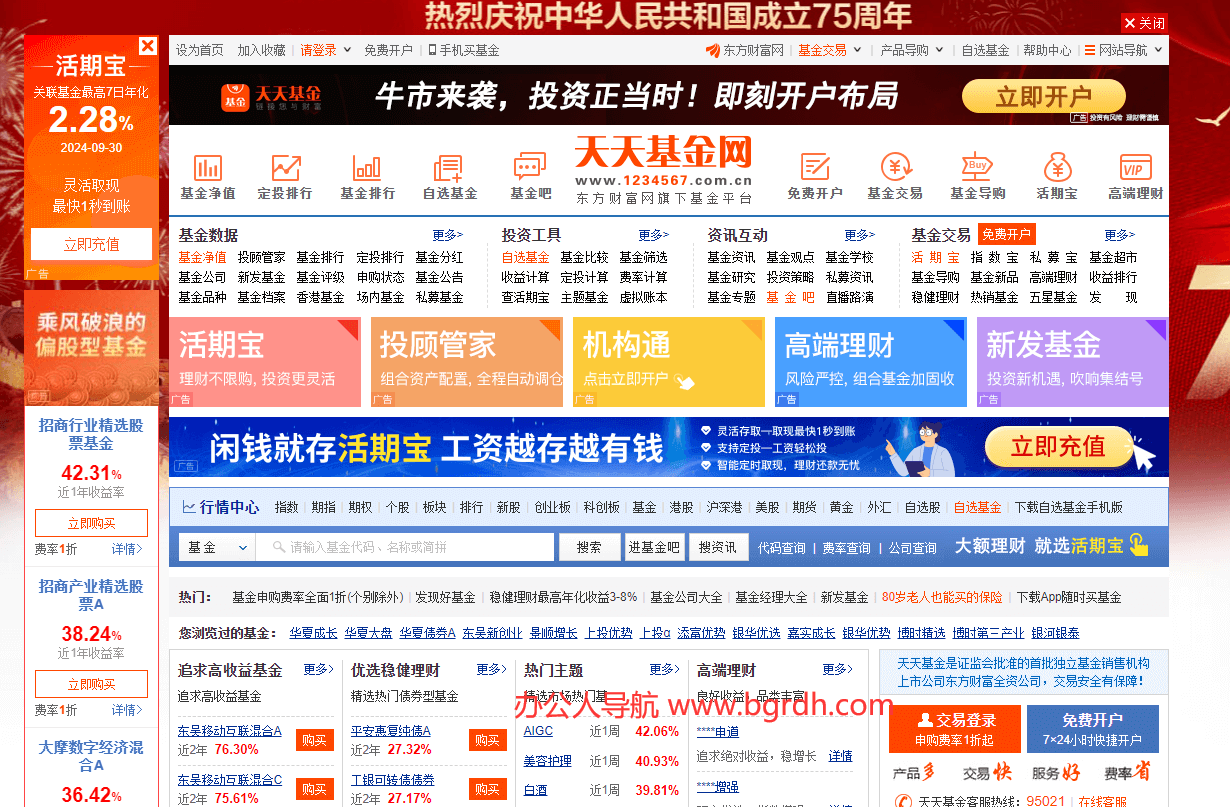Image resolution: width=1230 pixels, height=807 pixels.
Task: Click the fund search input field
Action: point(405,547)
